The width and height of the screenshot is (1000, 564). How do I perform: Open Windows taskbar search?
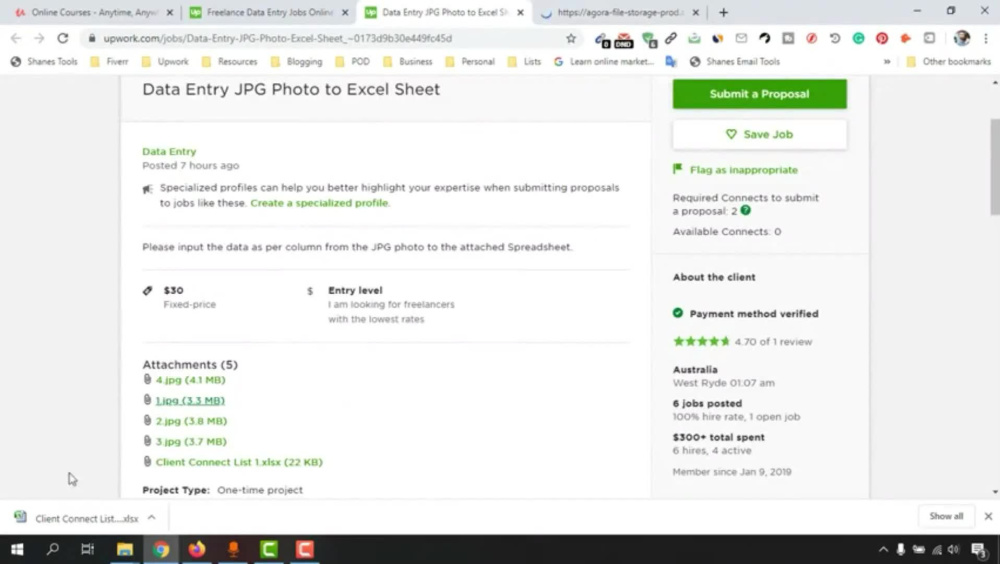[53, 549]
